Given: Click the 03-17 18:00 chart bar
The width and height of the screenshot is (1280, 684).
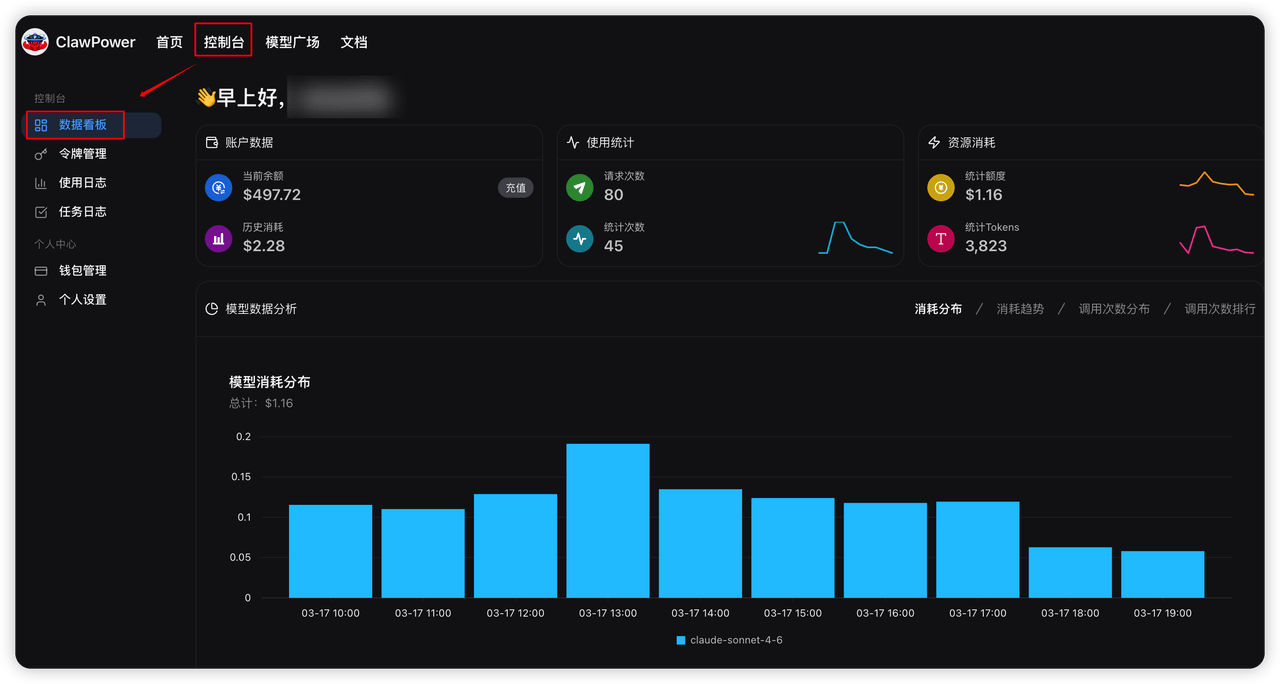Looking at the screenshot, I should coord(1070,572).
